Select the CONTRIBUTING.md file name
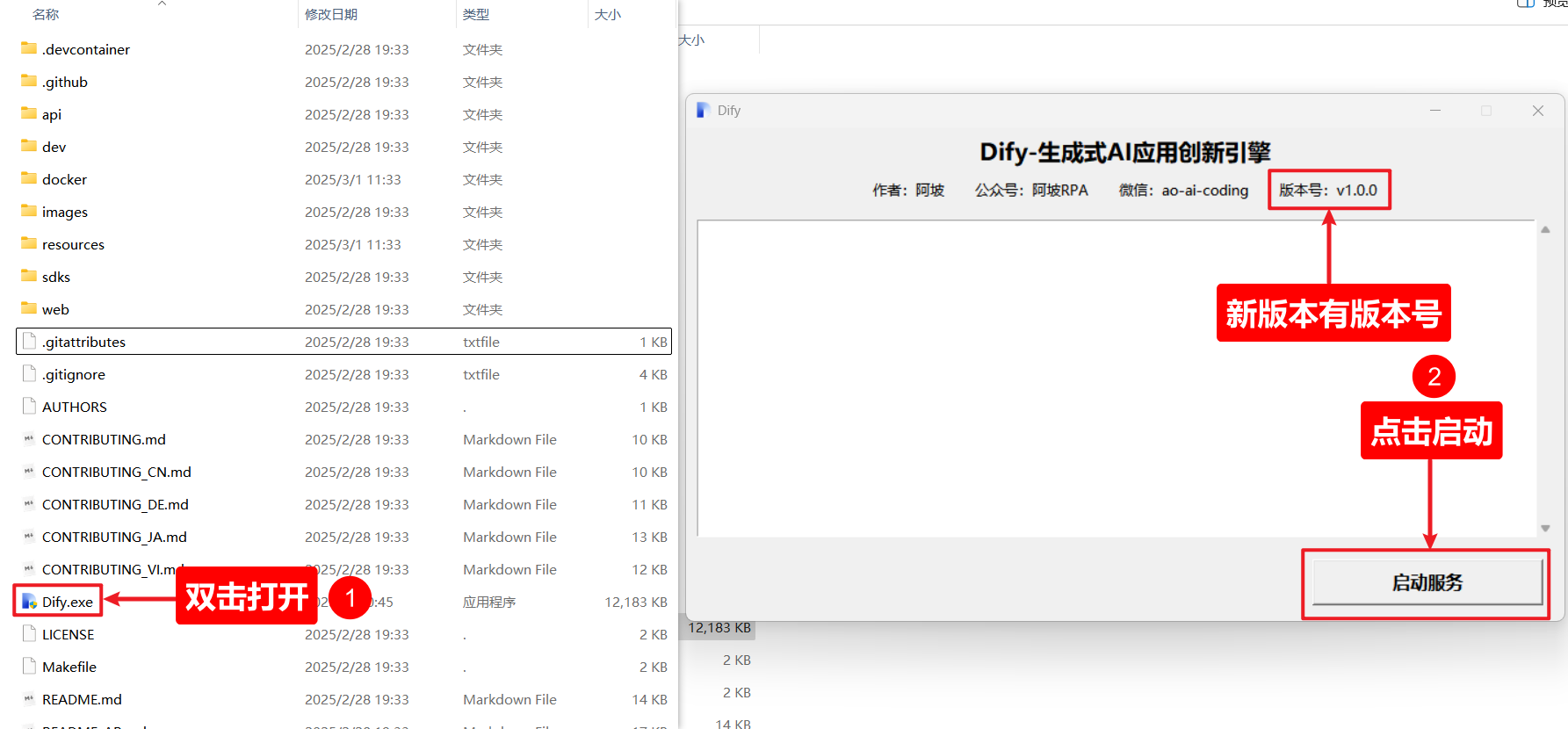This screenshot has height=729, width=1568. 104,439
